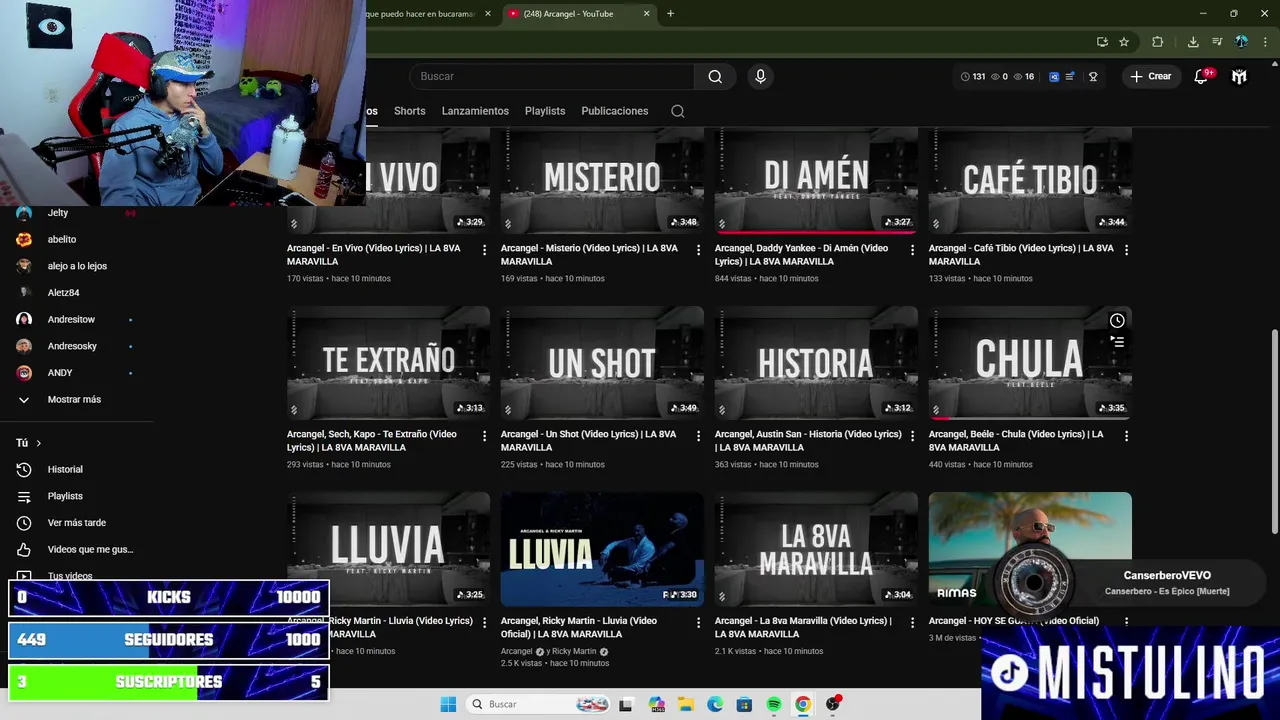Open options menu for Café Tibio video
This screenshot has height=720, width=1280.
pos(1126,249)
